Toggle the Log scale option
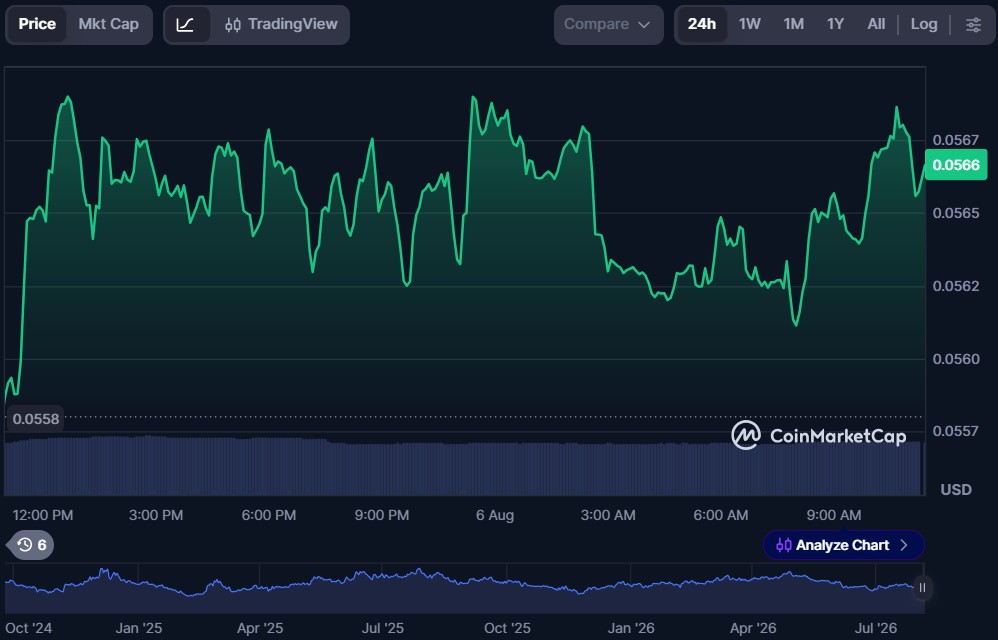This screenshot has width=998, height=640. [x=924, y=24]
